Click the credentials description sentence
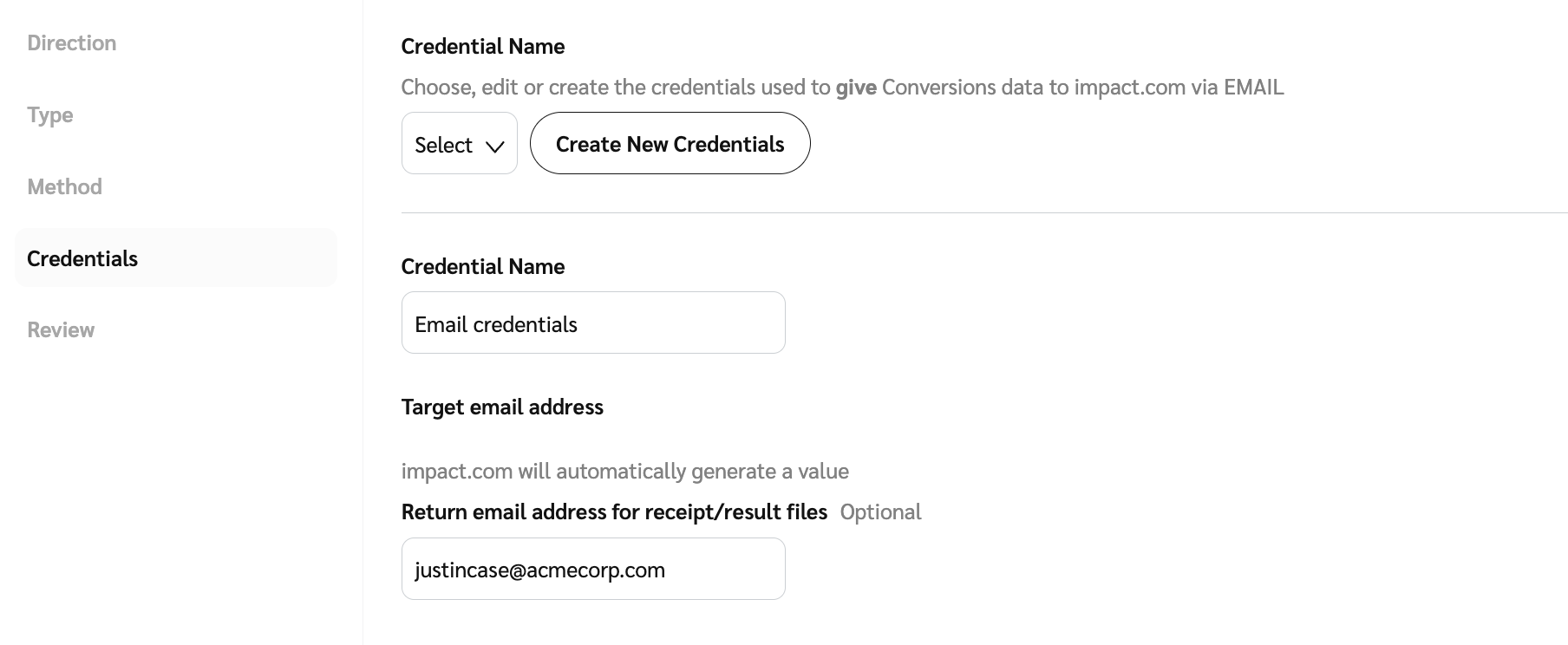 (954, 88)
